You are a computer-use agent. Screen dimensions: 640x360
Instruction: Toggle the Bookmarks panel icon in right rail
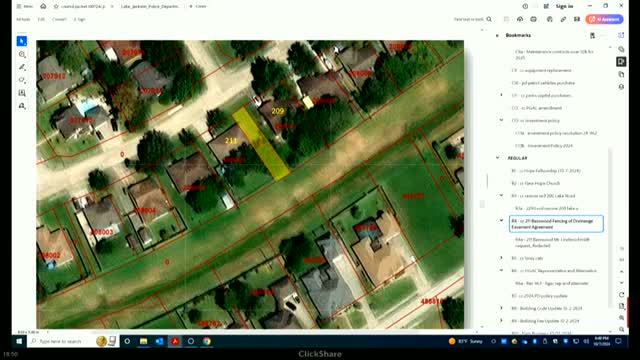point(621,62)
